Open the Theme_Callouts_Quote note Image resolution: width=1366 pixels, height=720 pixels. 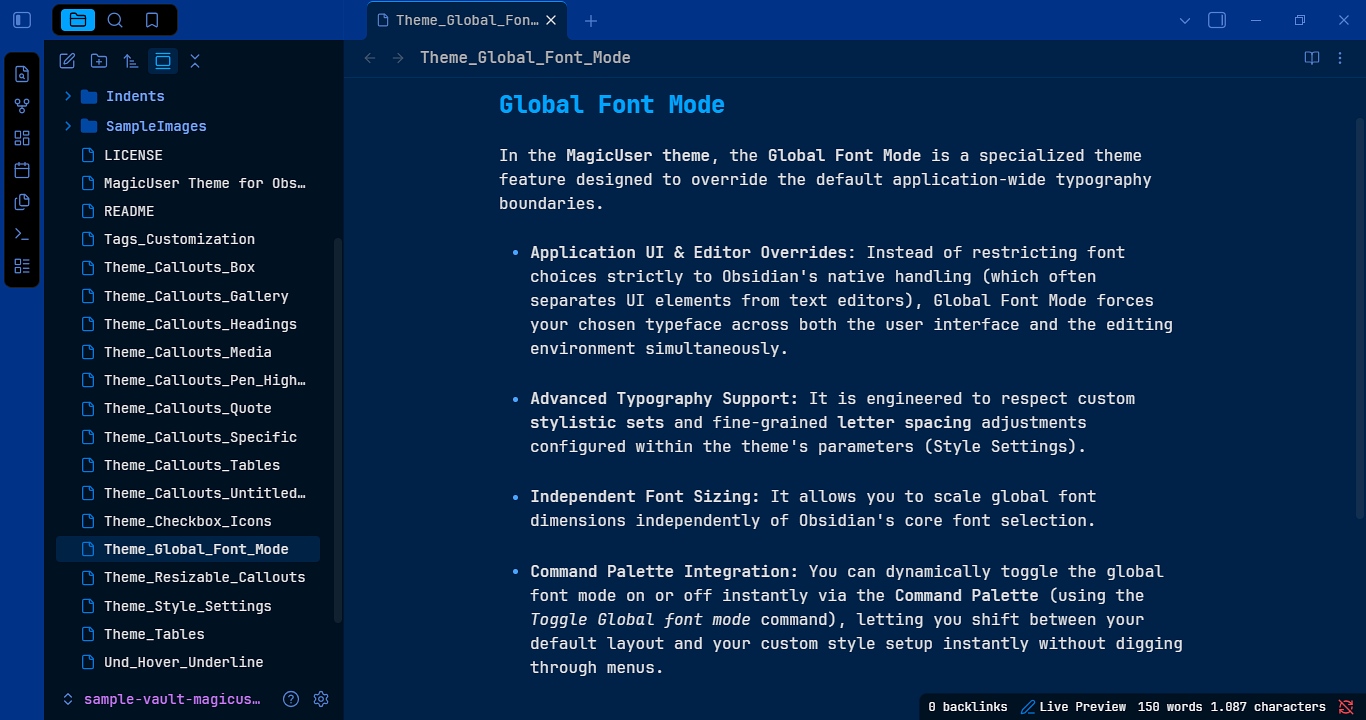pyautogui.click(x=188, y=408)
